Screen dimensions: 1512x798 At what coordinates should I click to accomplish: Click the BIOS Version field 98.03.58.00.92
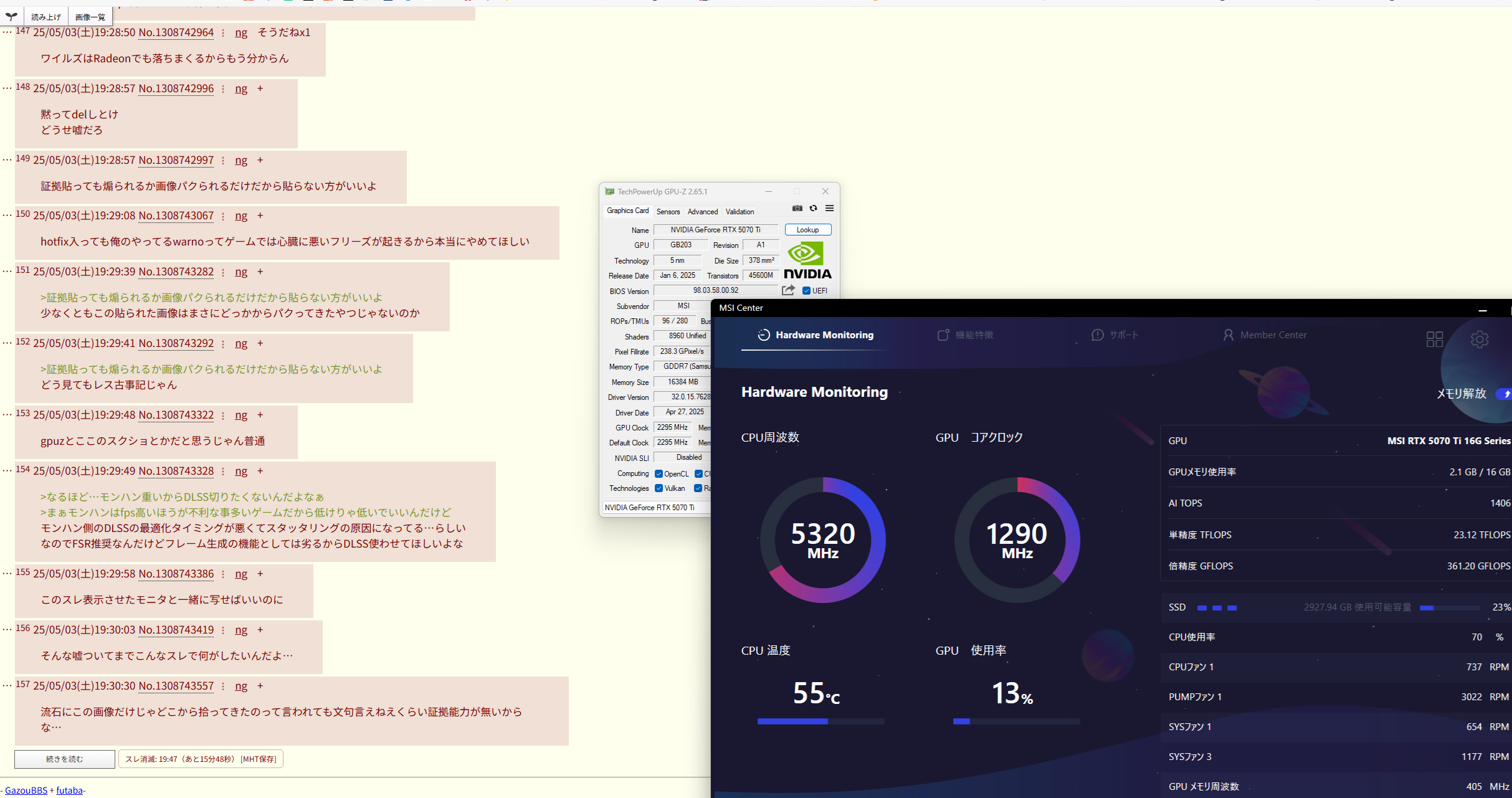715,290
